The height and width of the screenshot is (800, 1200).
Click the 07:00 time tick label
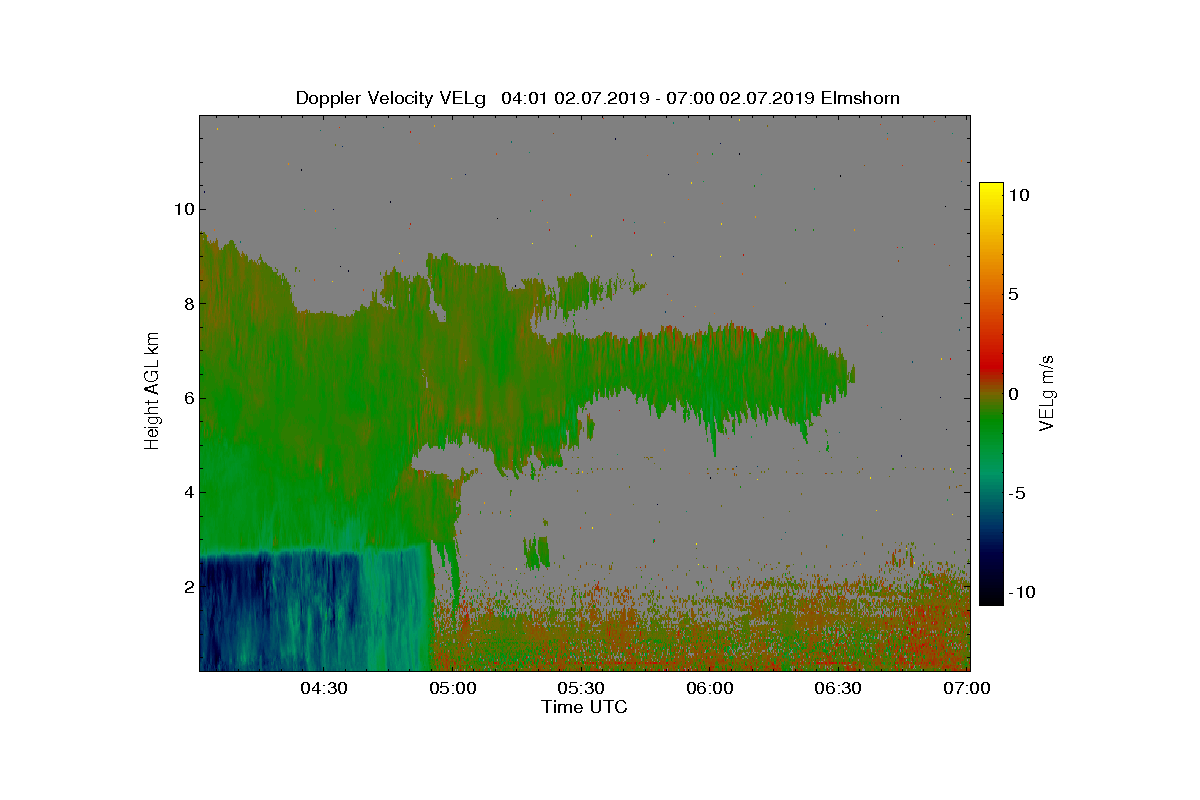[967, 689]
